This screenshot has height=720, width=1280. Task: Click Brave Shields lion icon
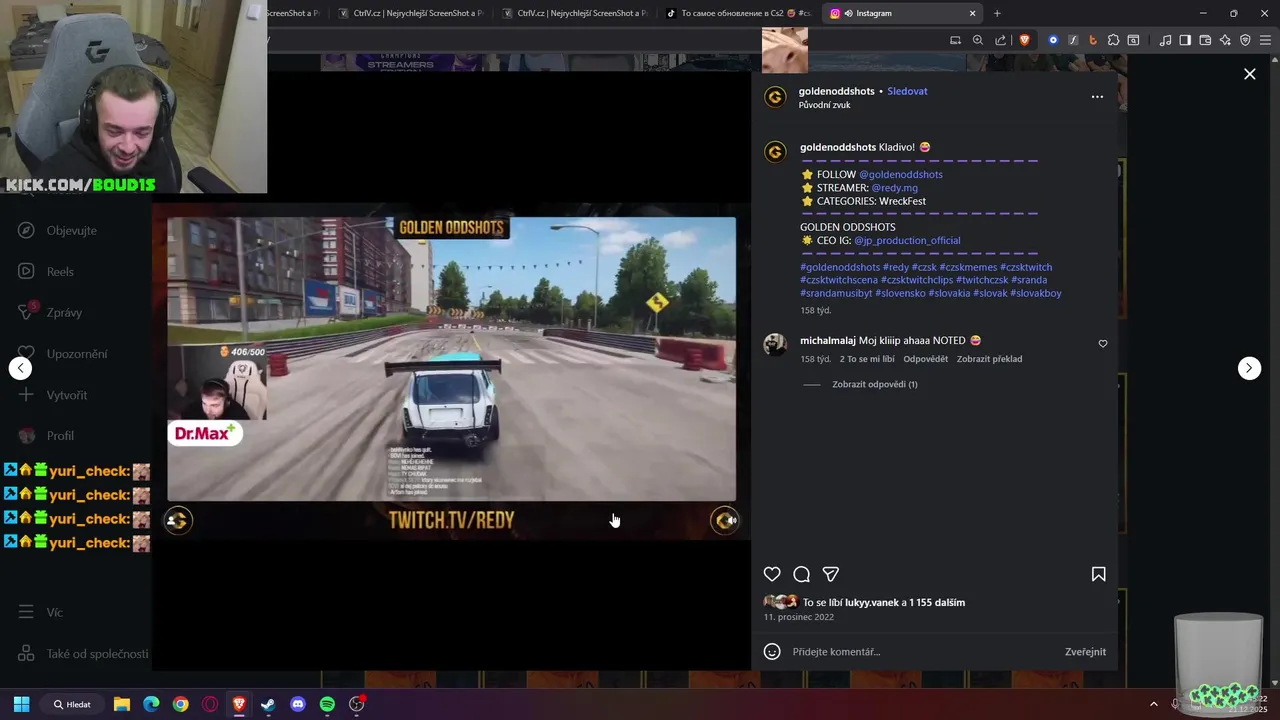1024,40
